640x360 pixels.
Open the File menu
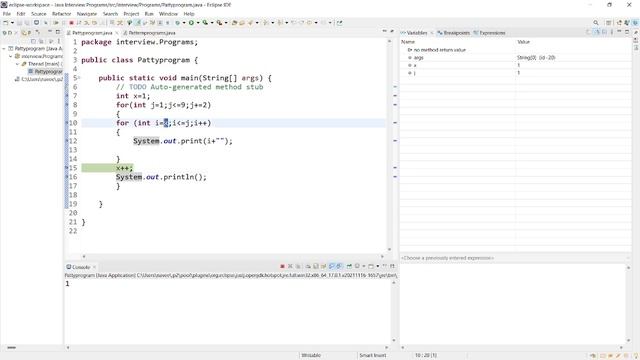tap(7, 14)
